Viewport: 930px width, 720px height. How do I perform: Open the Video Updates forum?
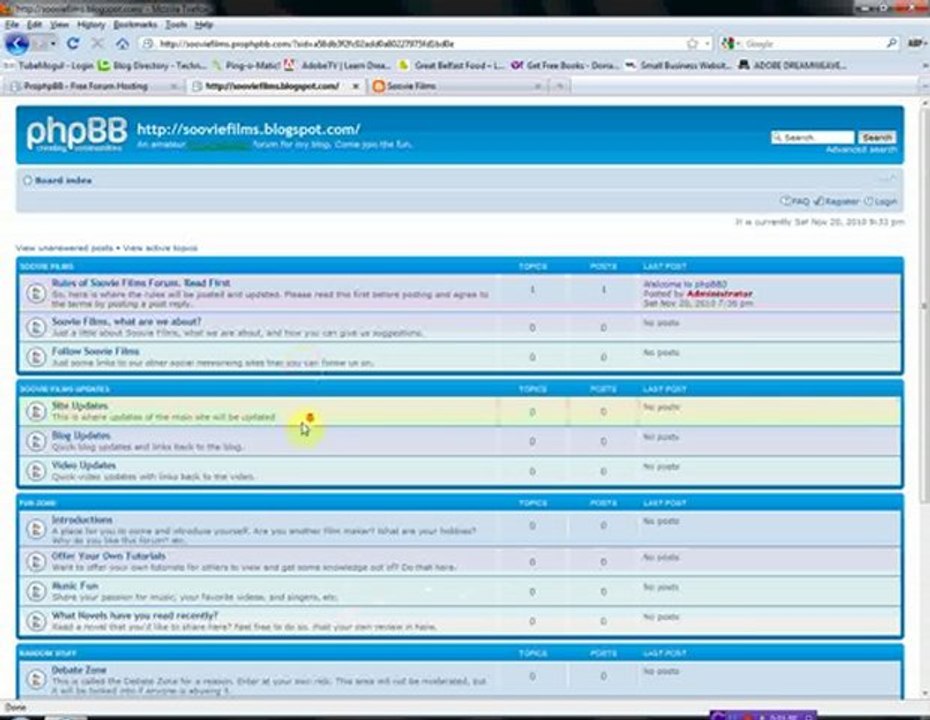pyautogui.click(x=84, y=465)
